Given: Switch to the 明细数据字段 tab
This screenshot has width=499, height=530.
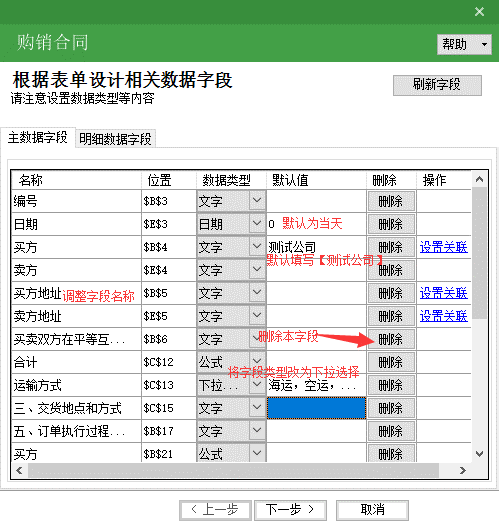Looking at the screenshot, I should tap(115, 139).
